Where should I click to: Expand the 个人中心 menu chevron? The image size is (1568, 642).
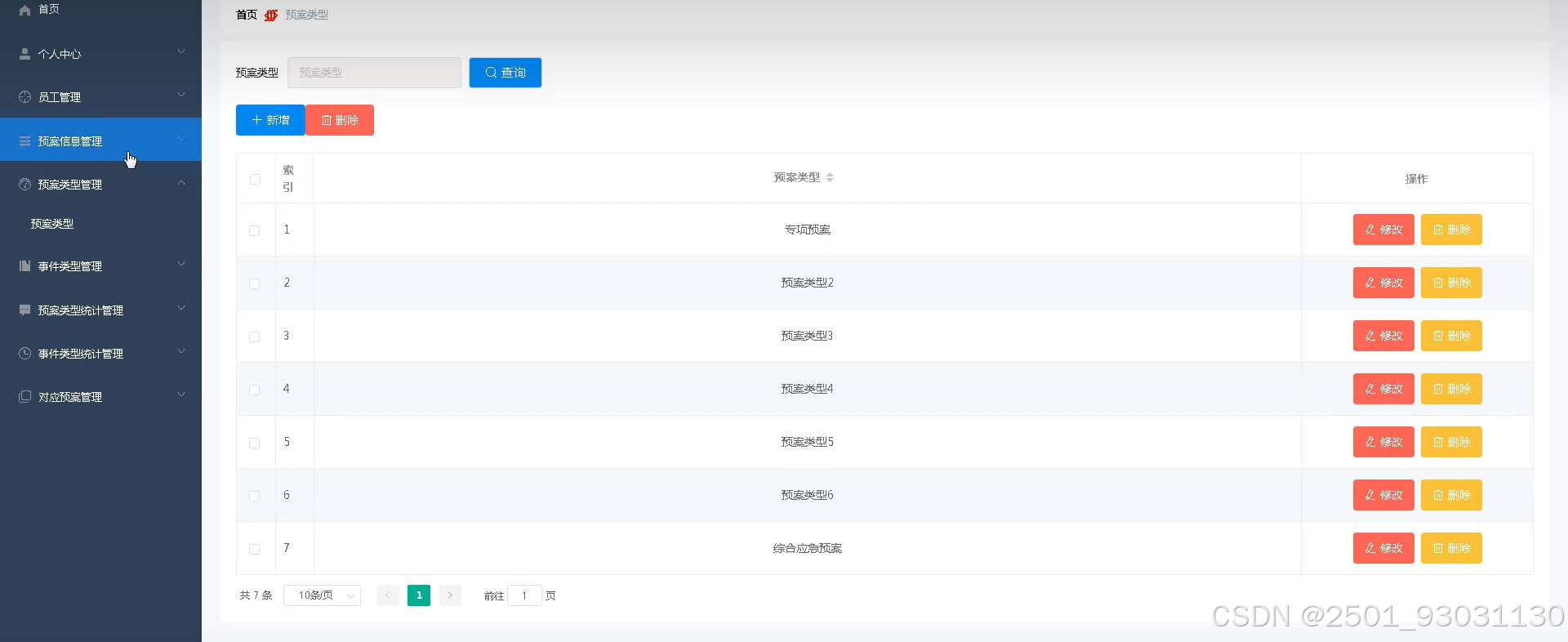pyautogui.click(x=181, y=51)
